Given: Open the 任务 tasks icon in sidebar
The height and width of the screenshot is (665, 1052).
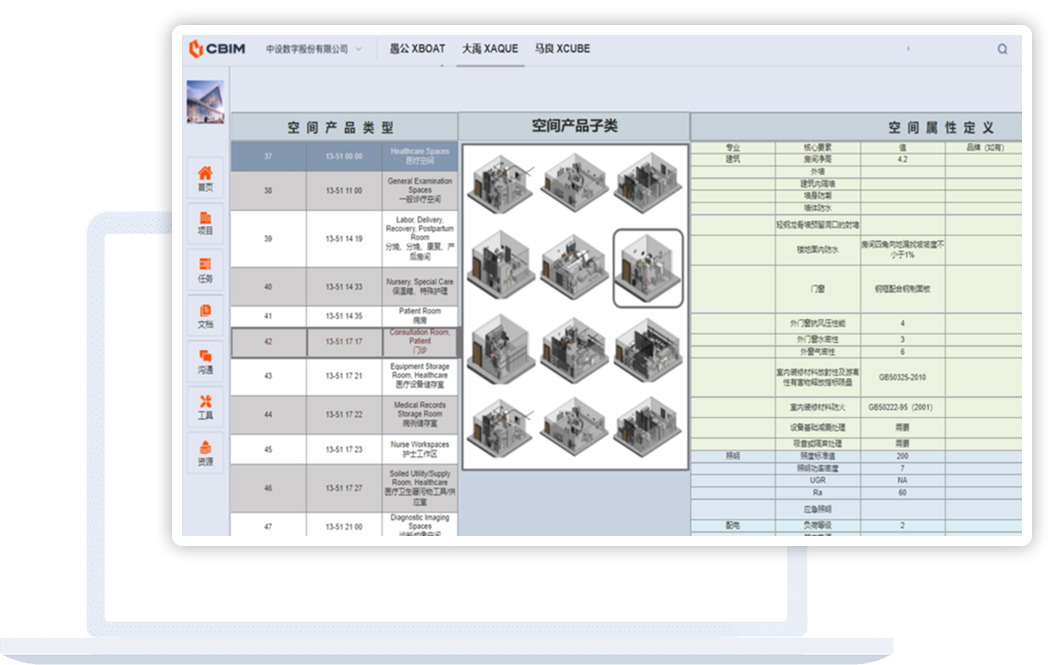Looking at the screenshot, I should [205, 270].
